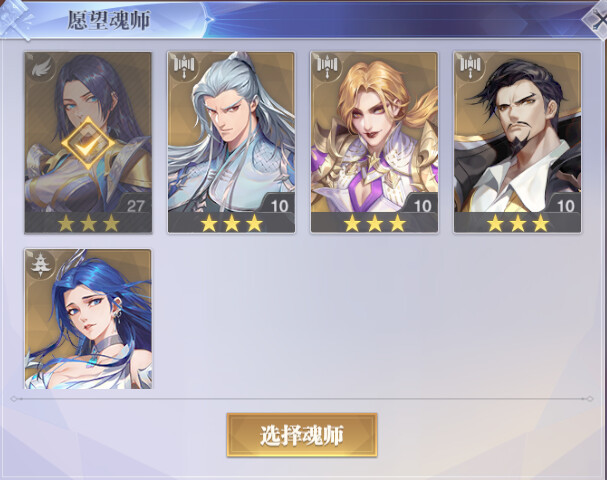The image size is (607, 480).
Task: Click the tree-shaped class icon on blue-haired card
Action: [x=41, y=265]
